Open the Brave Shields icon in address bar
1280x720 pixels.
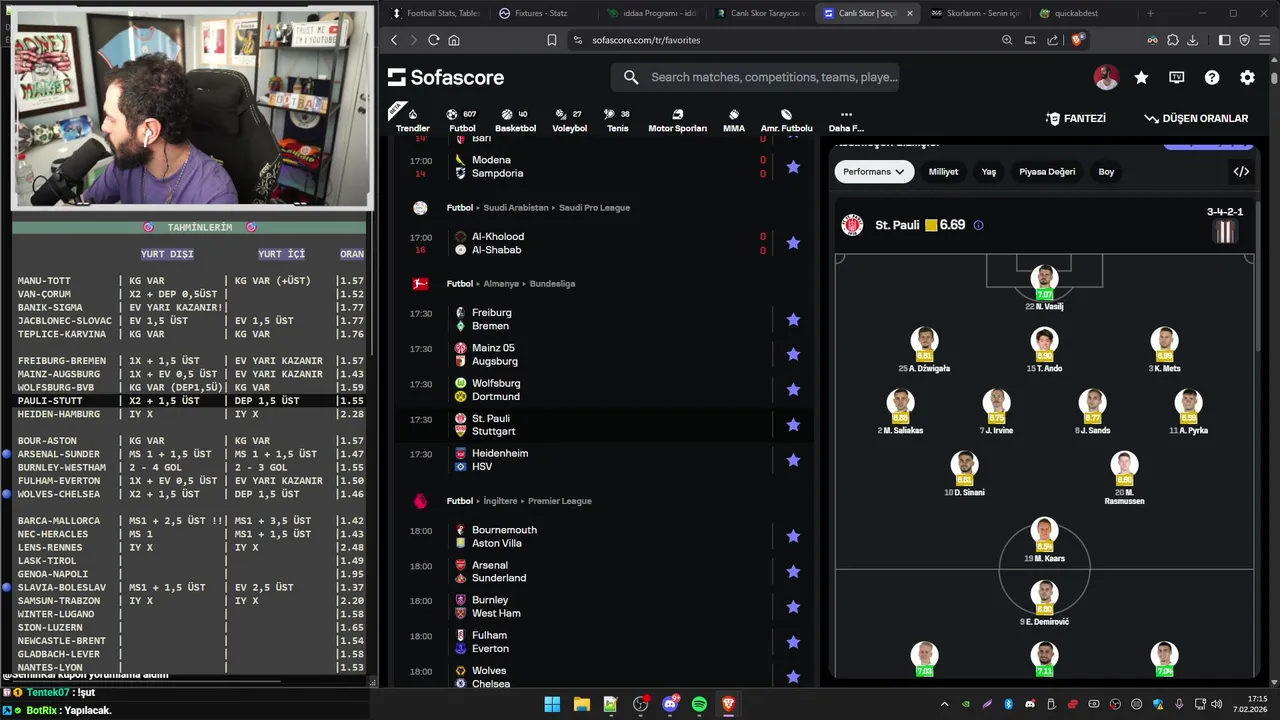click(x=1077, y=40)
